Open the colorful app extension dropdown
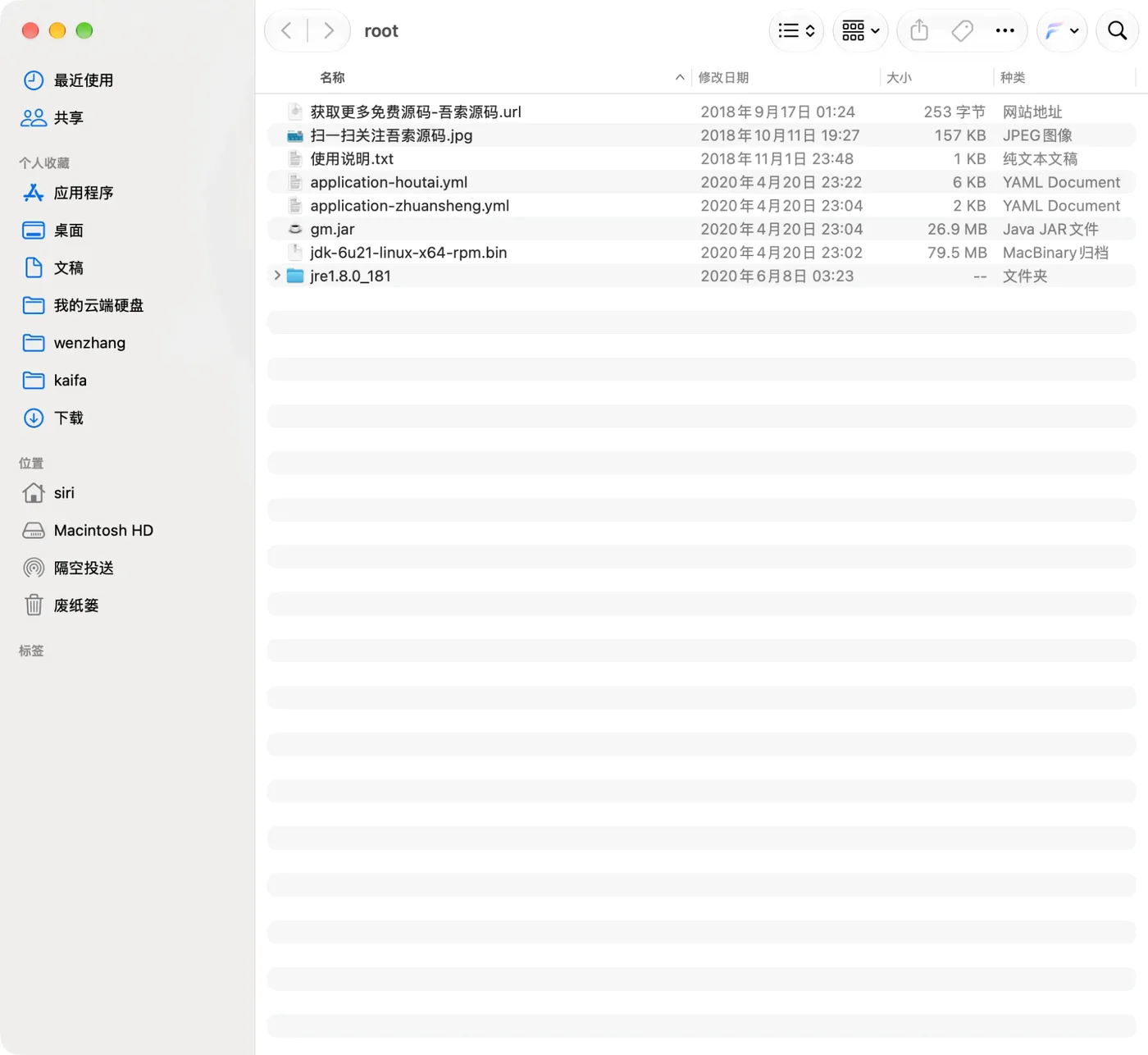The image size is (1148, 1055). (1062, 31)
